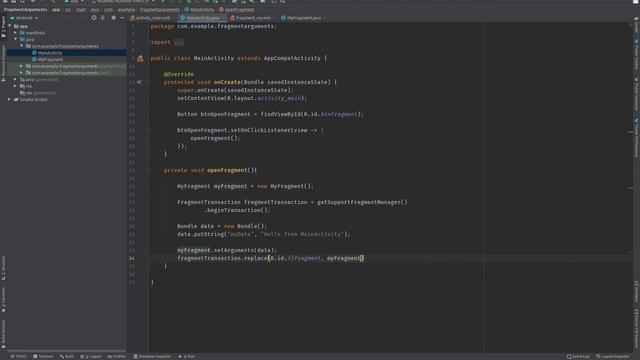The width and height of the screenshot is (640, 360).
Task: Expand Gradle Scripts node
Action: point(10,100)
